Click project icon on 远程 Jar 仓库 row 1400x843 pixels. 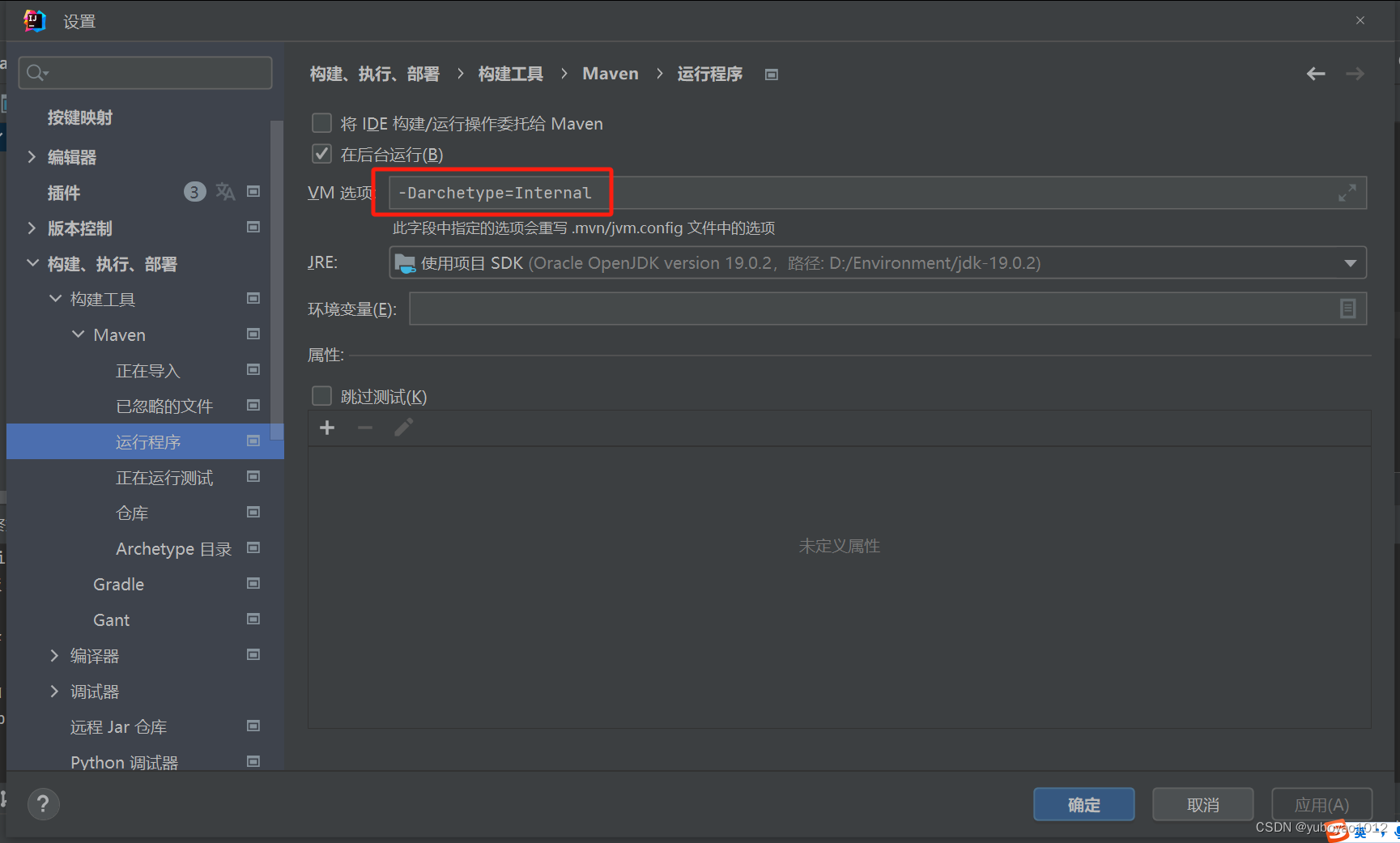(253, 726)
